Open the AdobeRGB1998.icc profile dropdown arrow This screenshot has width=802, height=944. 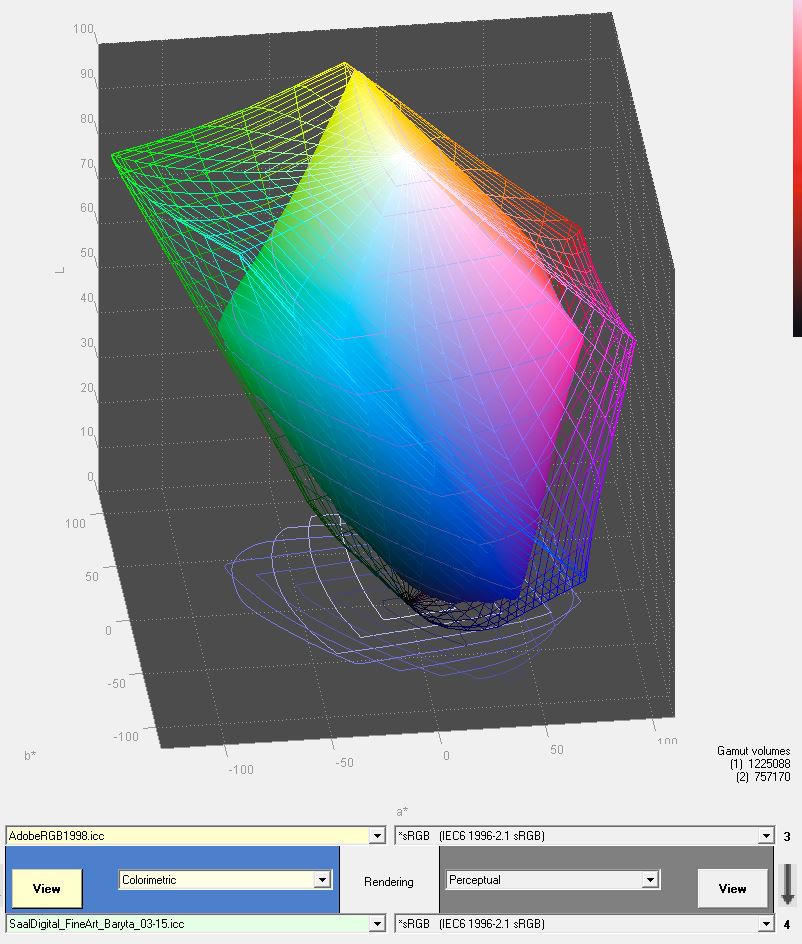click(378, 836)
